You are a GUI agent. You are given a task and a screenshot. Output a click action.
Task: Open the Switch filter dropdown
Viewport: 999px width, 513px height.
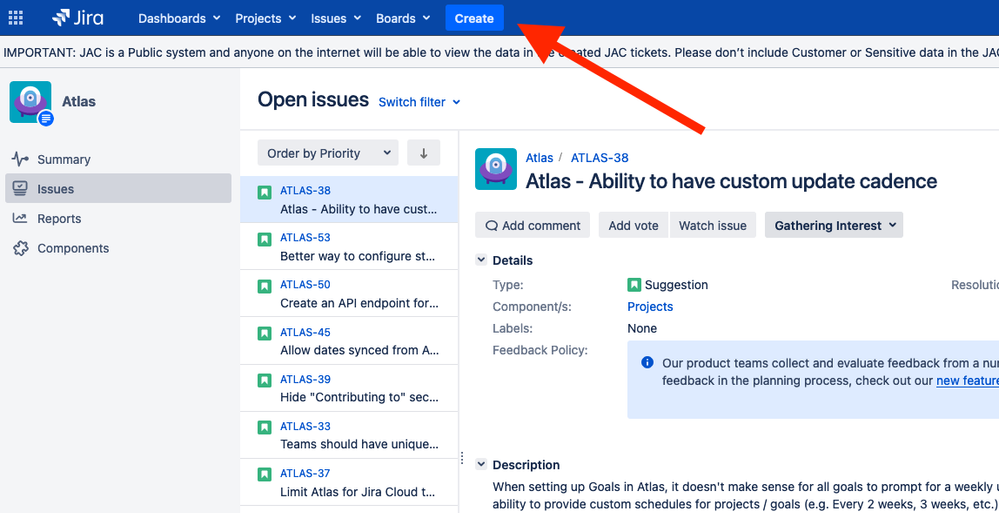[419, 102]
